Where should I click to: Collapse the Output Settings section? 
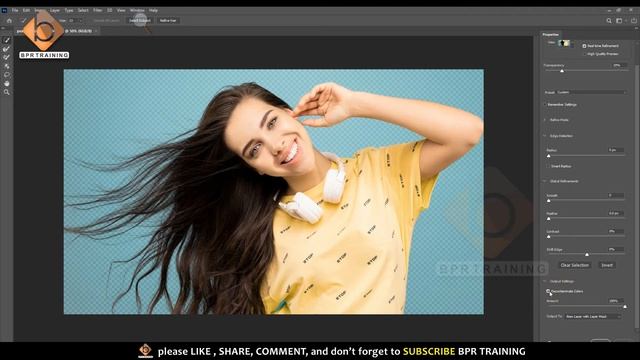click(544, 281)
